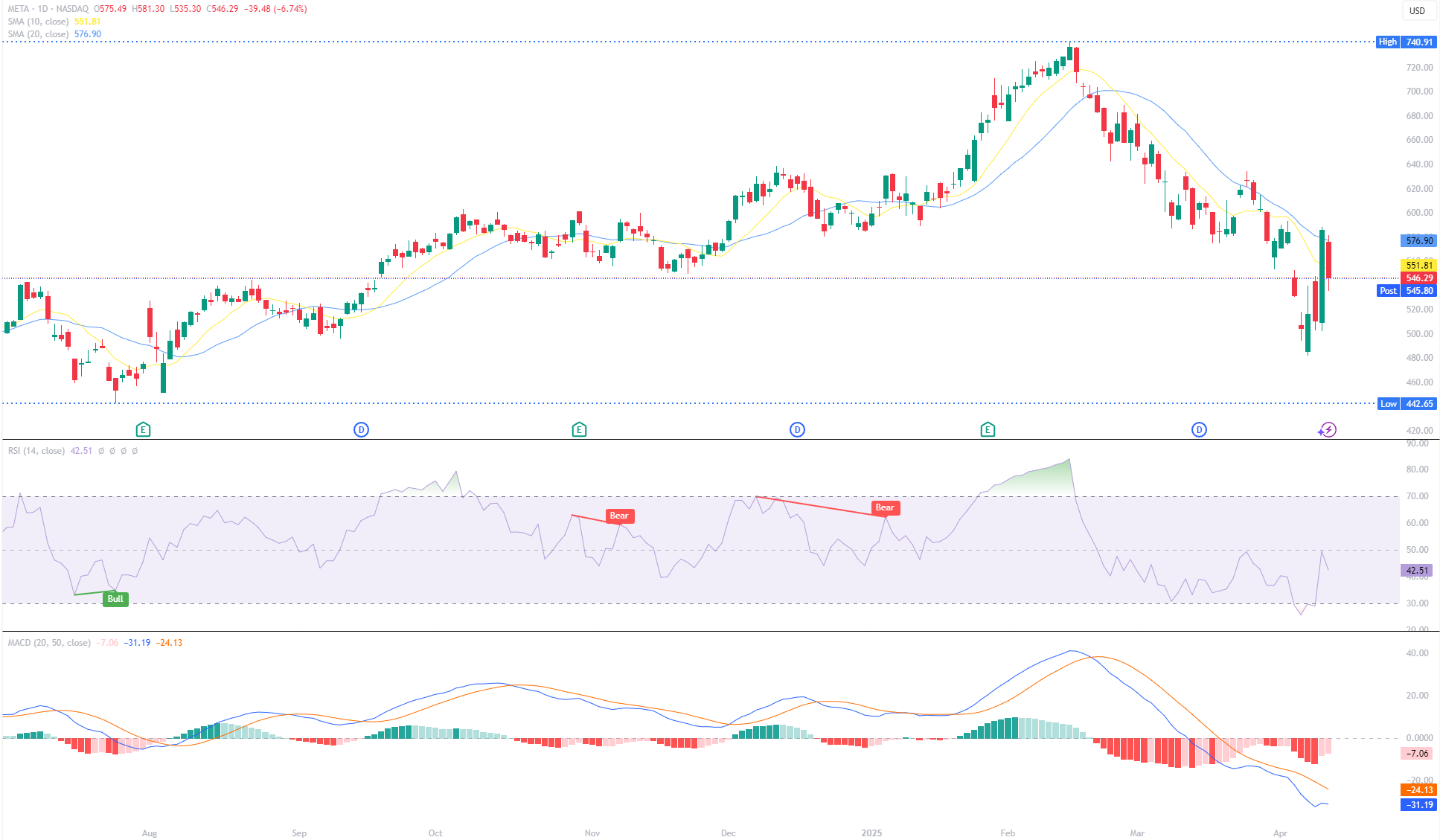
Task: Click the Post 545.80 post-market price label
Action: pos(1407,291)
